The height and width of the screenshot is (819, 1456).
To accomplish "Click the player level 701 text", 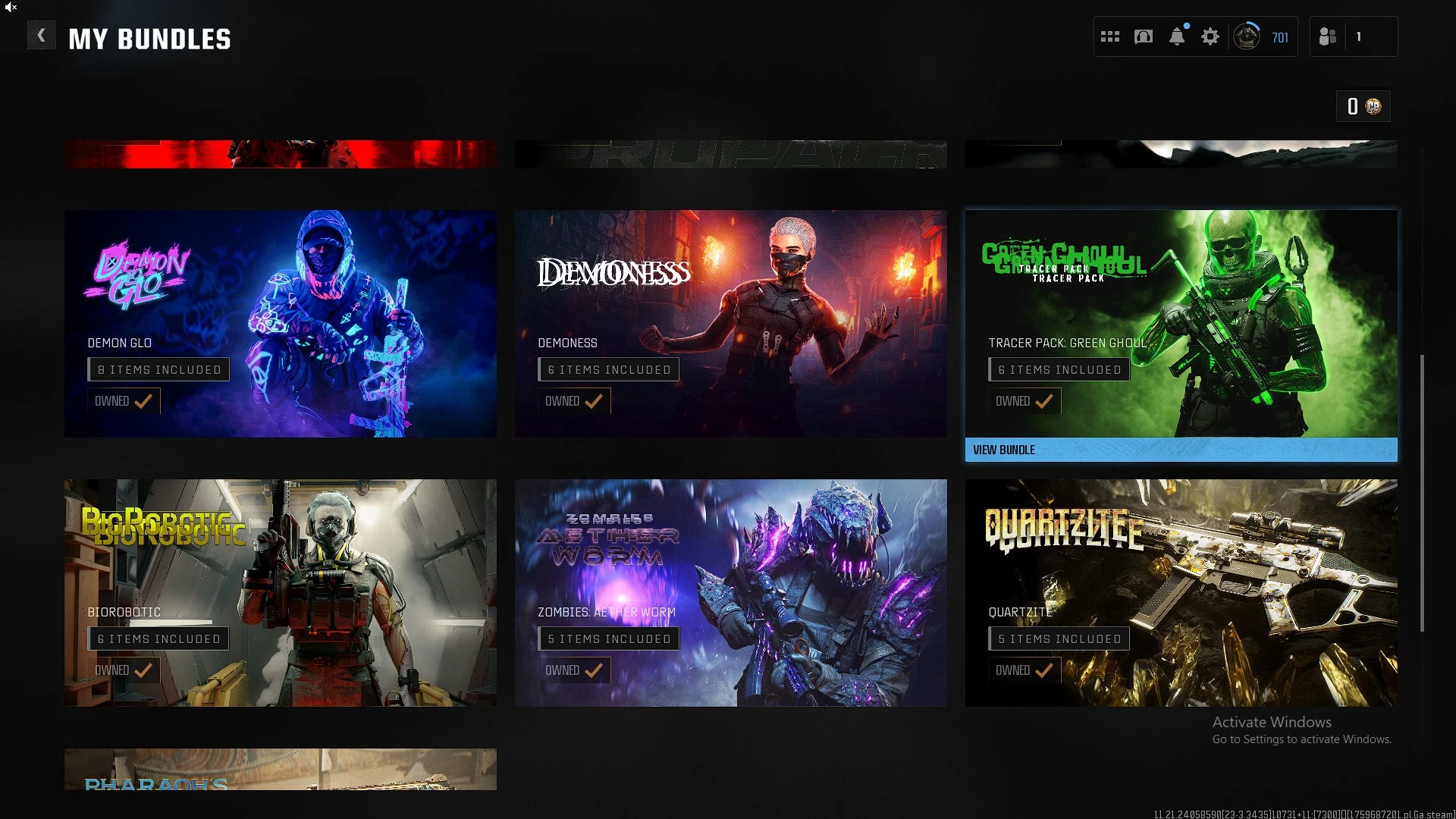I will point(1280,37).
